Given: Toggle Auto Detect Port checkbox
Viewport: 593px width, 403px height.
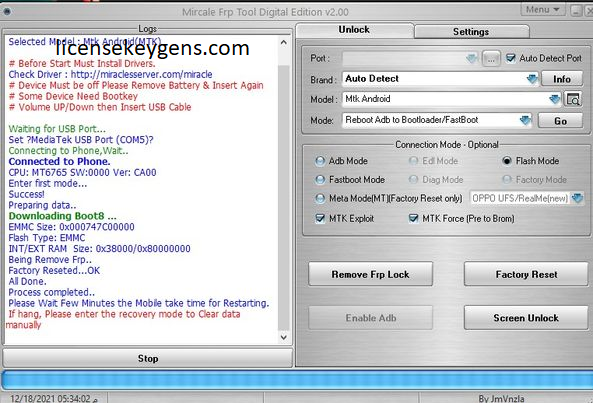Looking at the screenshot, I should point(511,58).
